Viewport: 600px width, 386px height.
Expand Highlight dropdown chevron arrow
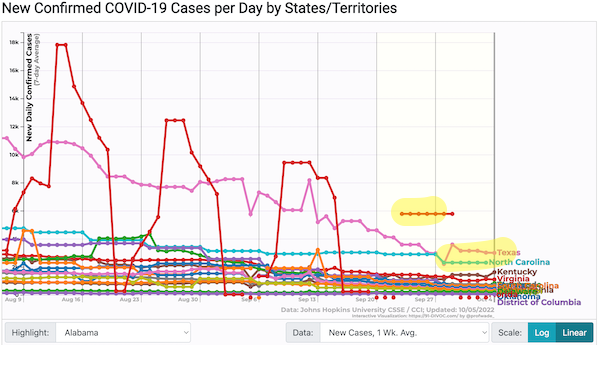click(186, 332)
